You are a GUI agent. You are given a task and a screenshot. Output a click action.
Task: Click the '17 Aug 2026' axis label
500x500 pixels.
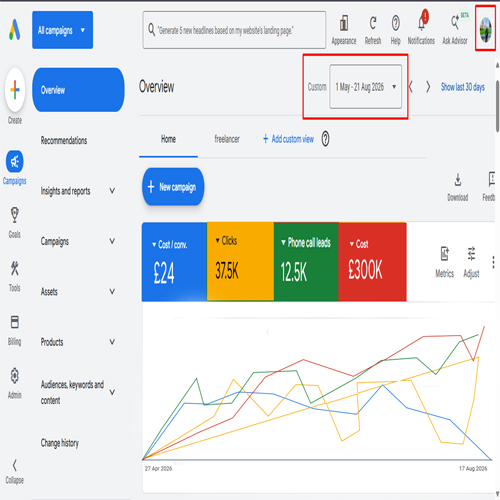tap(473, 468)
